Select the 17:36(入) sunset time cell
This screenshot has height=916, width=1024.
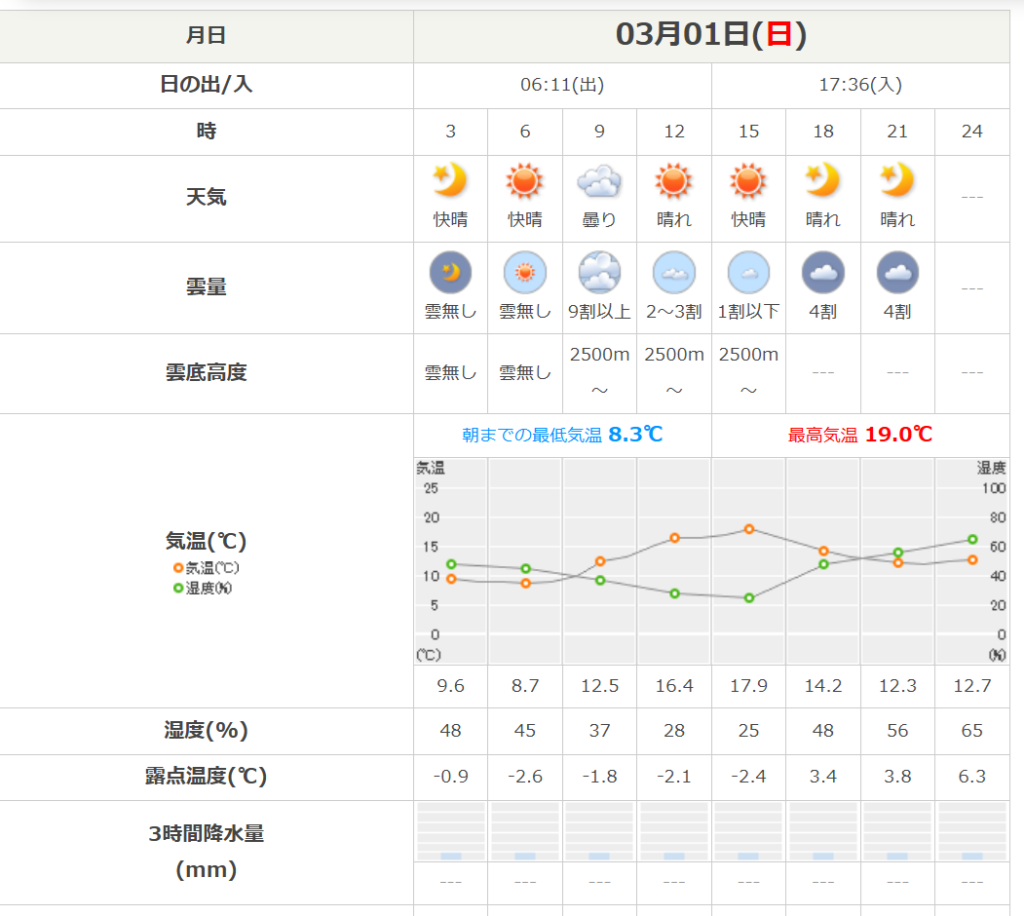[860, 85]
